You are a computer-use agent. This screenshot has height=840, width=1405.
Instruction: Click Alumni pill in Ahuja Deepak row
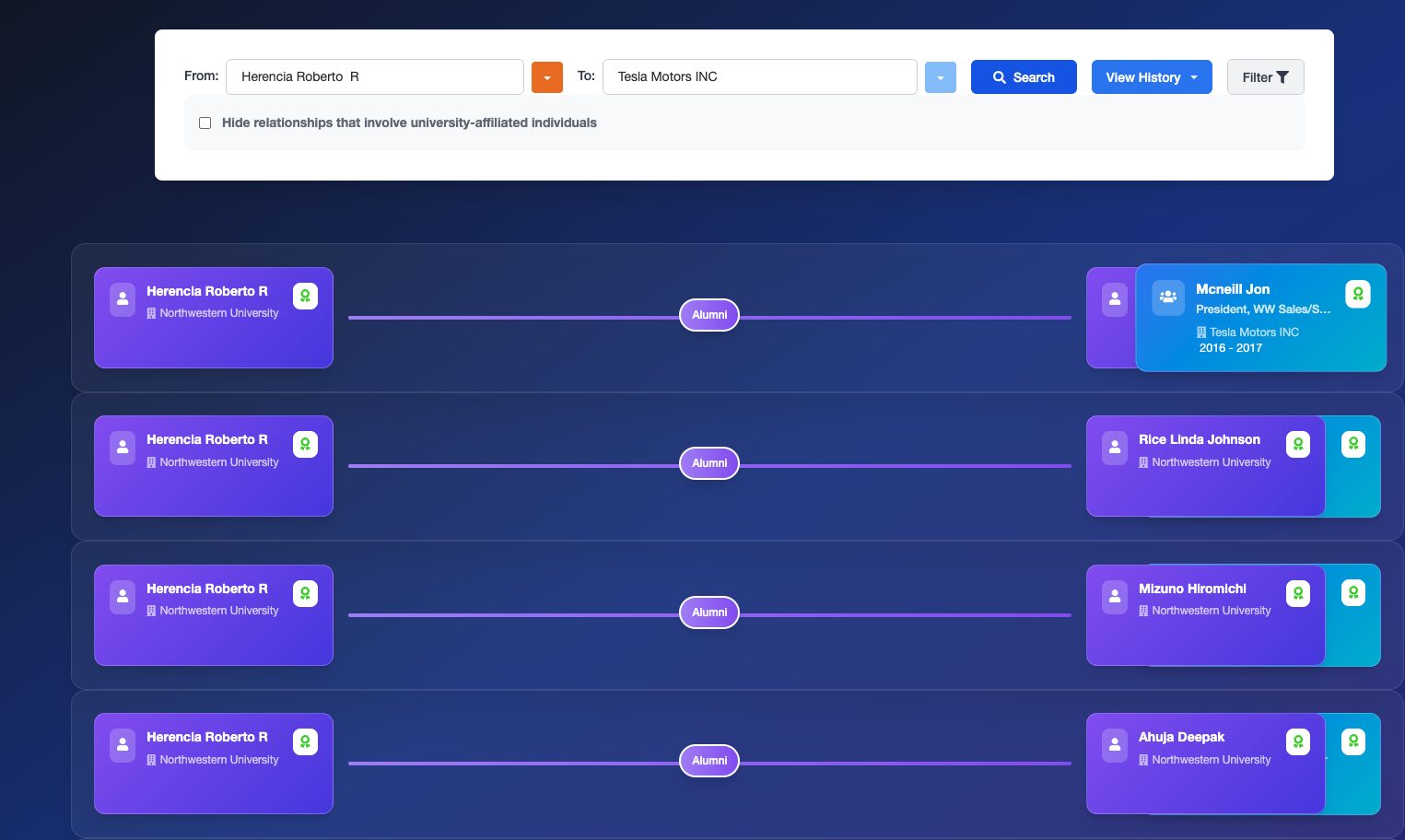coord(709,761)
